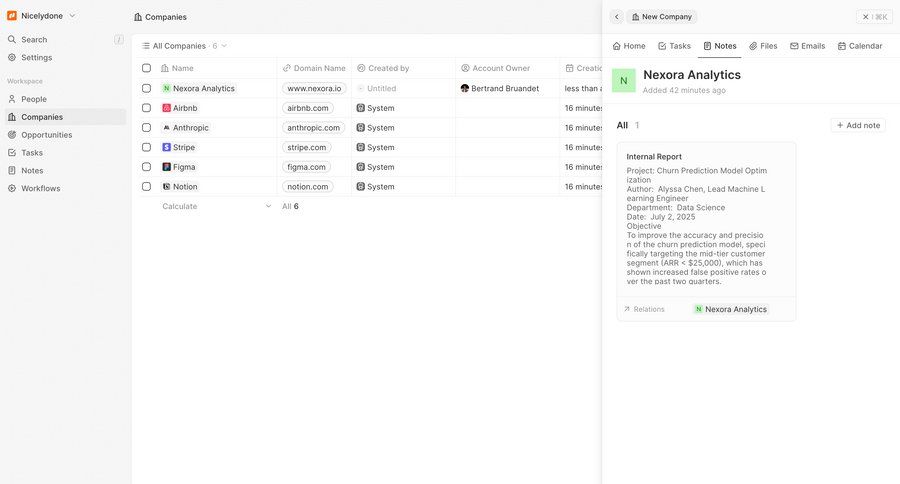This screenshot has height=484, width=900.
Task: Switch to the Files tab
Action: tap(763, 46)
